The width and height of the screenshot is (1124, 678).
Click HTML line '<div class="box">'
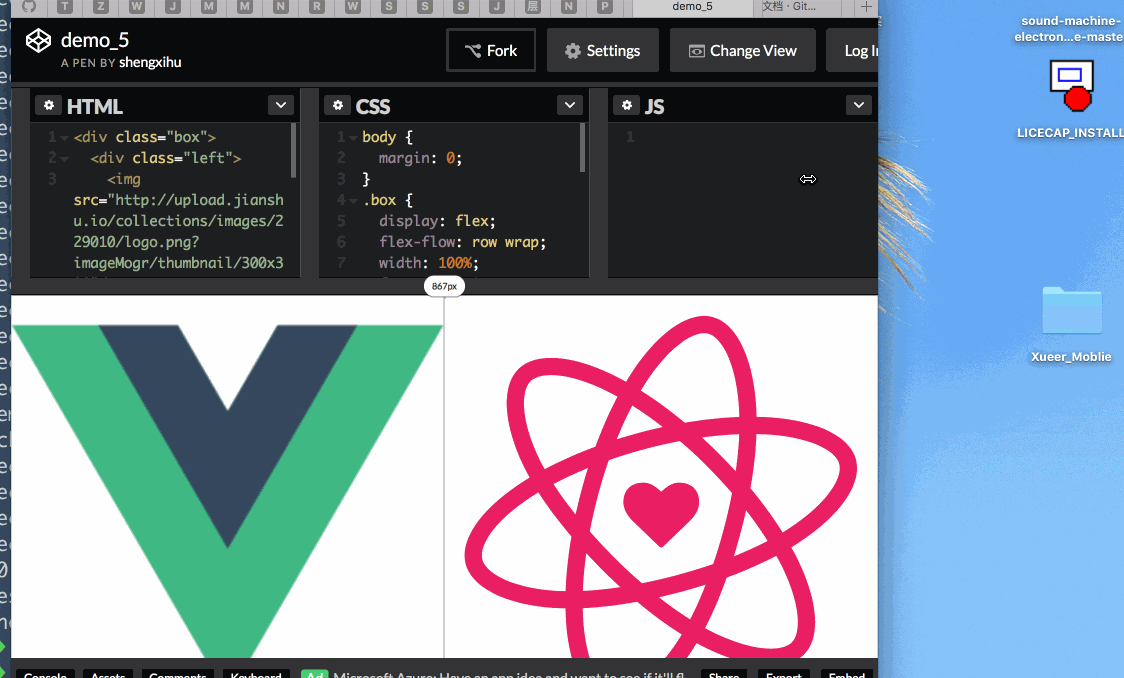pos(145,137)
